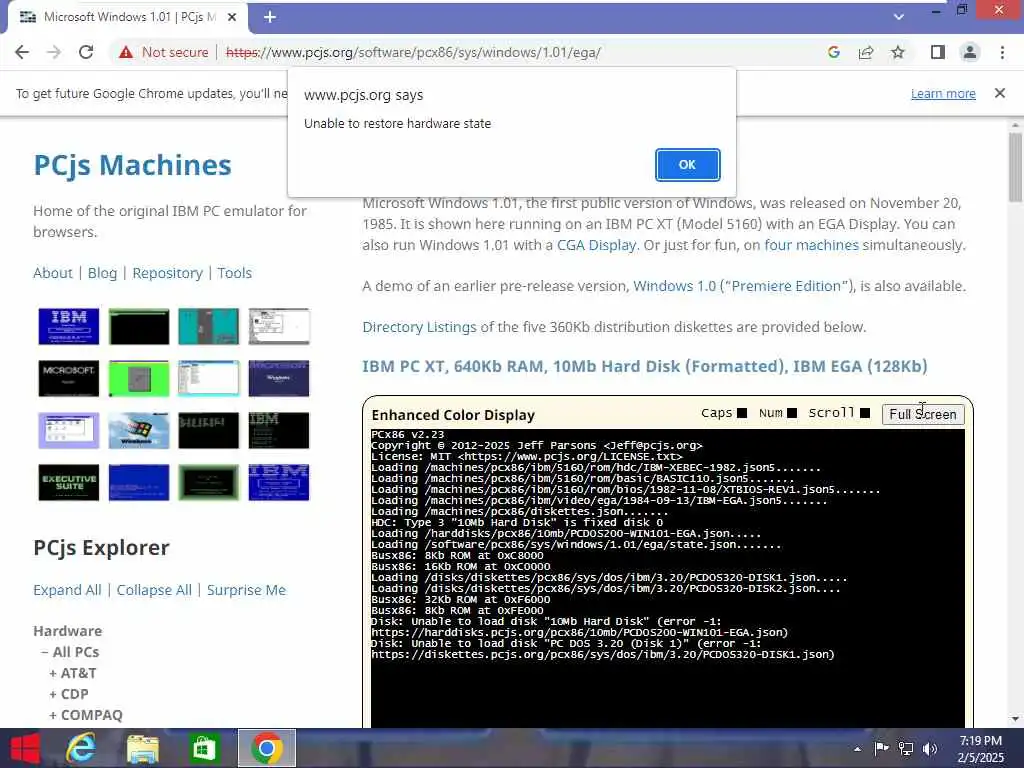Select the Microsoft Windows 1.01 PCjs tab
The image size is (1024, 768).
(129, 17)
